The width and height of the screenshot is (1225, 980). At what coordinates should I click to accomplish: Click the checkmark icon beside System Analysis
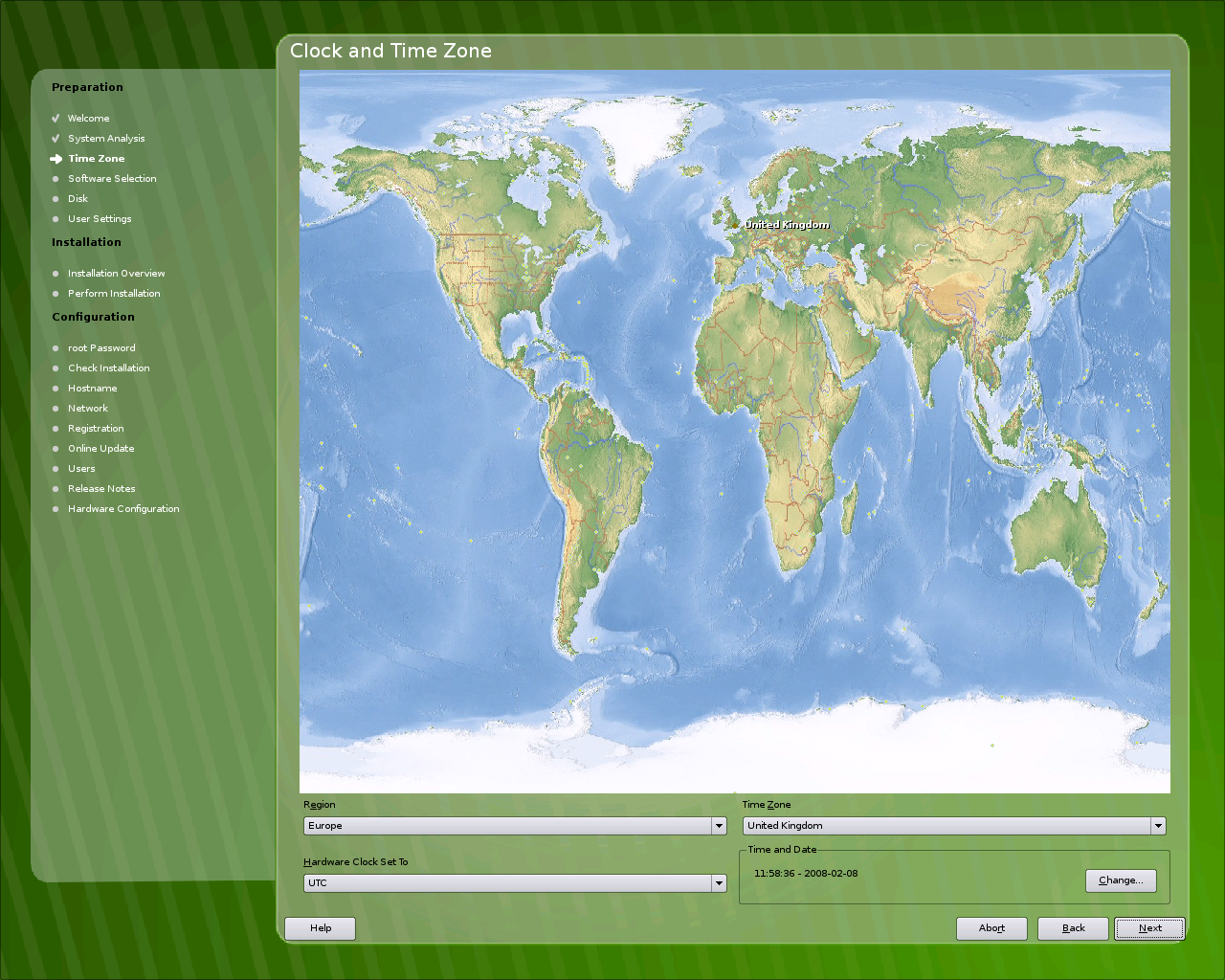click(x=56, y=139)
